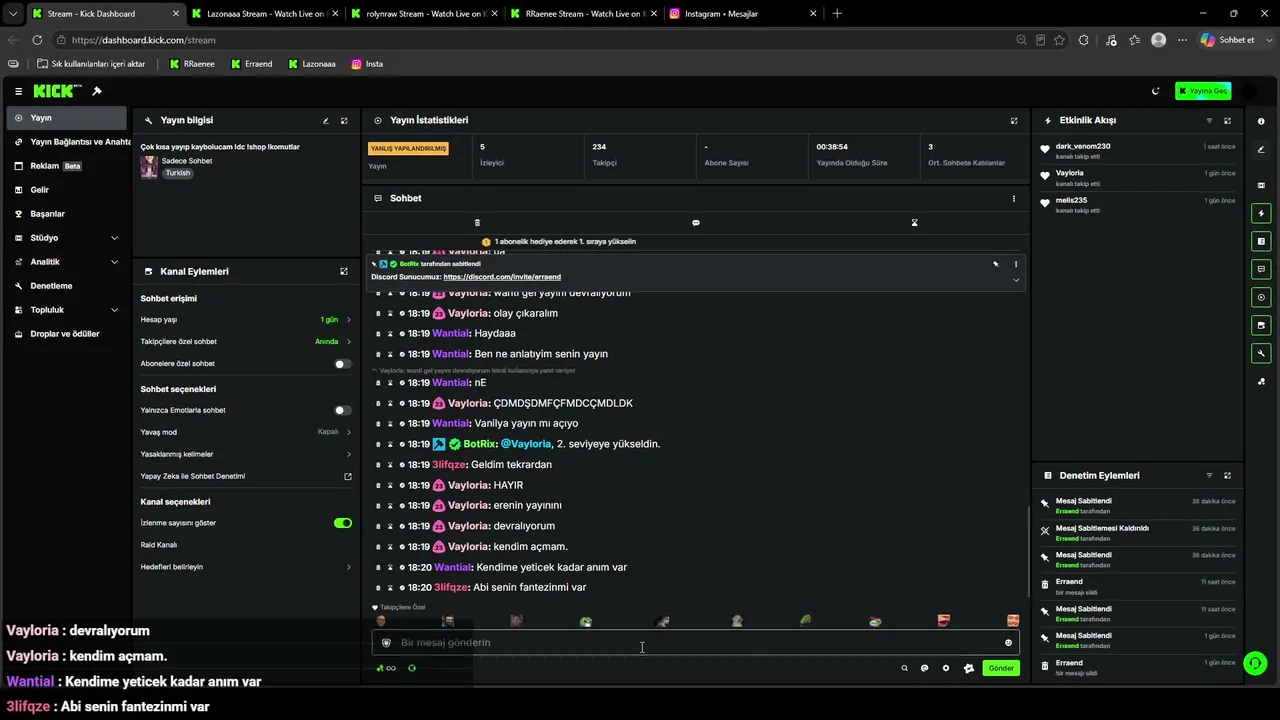Image resolution: width=1280 pixels, height=720 pixels.
Task: Click the hourglass icon in chat toolbar
Action: 914,223
